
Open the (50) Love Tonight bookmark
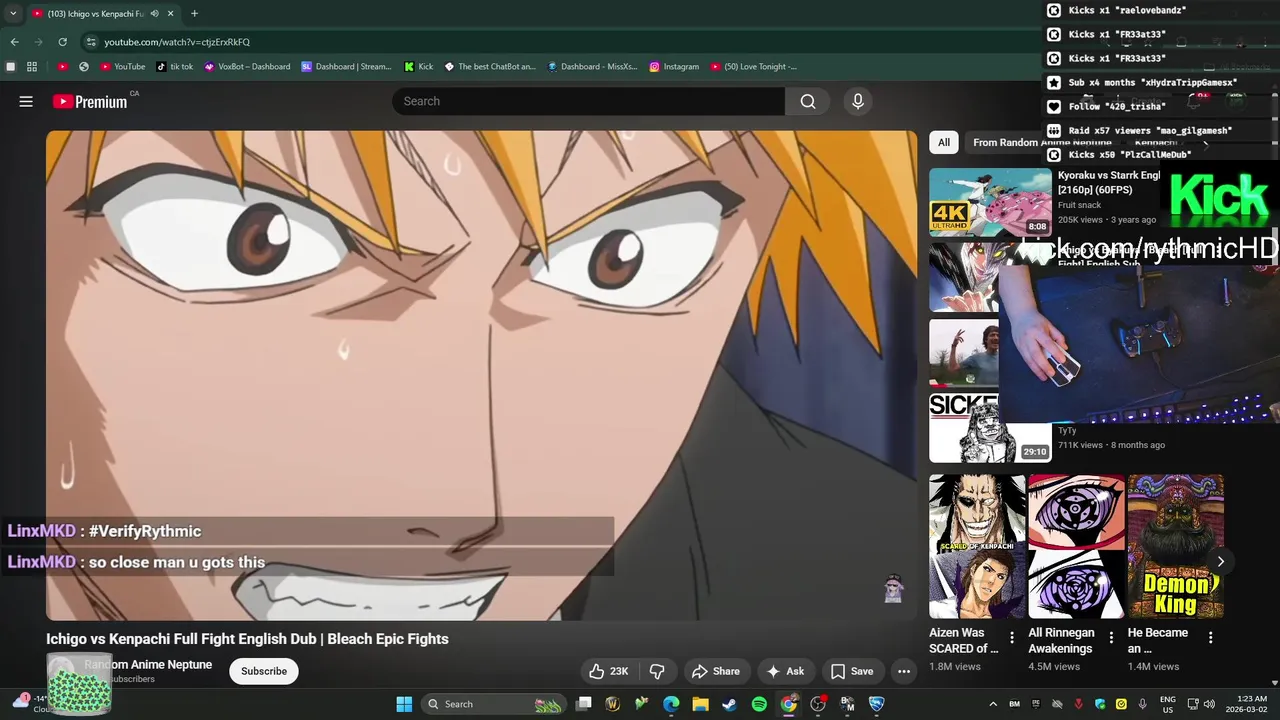754,67
